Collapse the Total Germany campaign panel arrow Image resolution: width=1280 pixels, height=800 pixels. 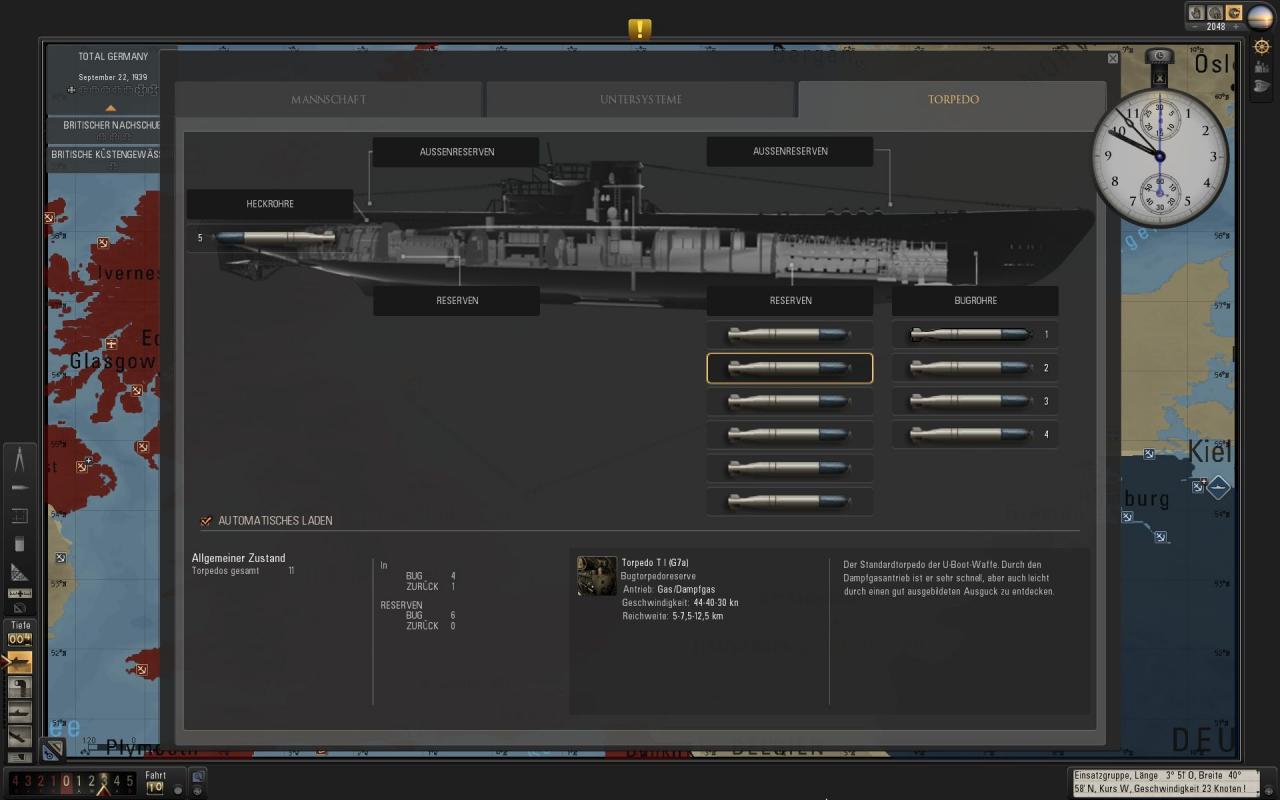tap(111, 108)
